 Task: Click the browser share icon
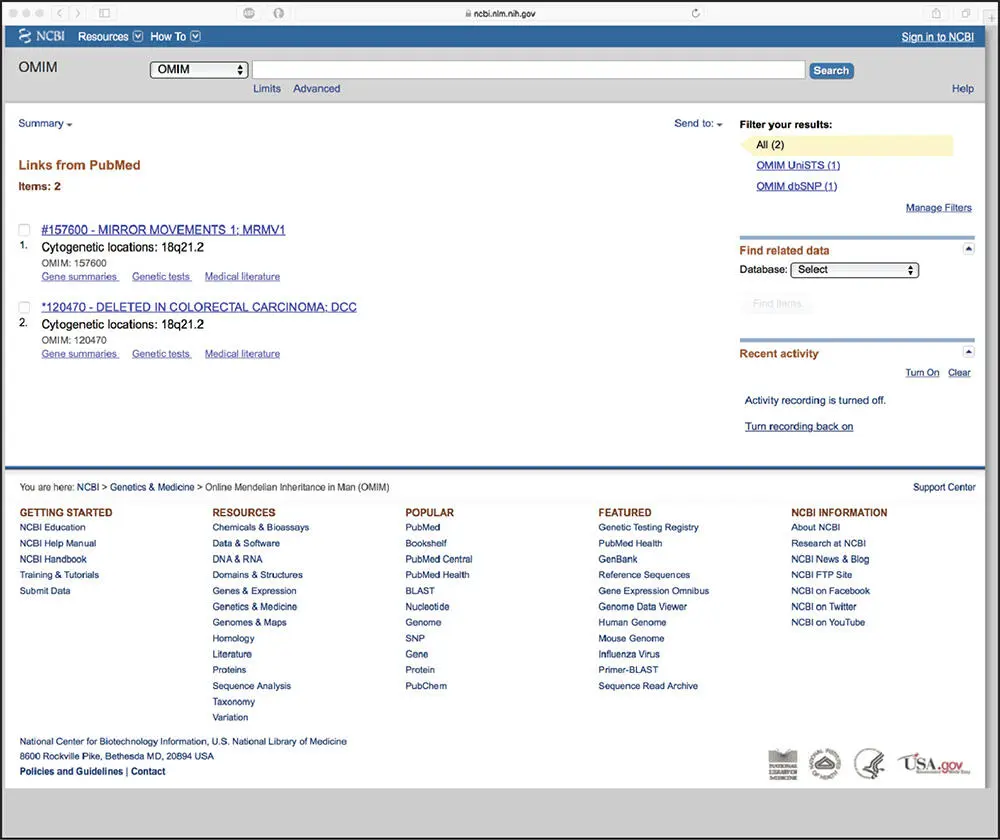coord(936,13)
